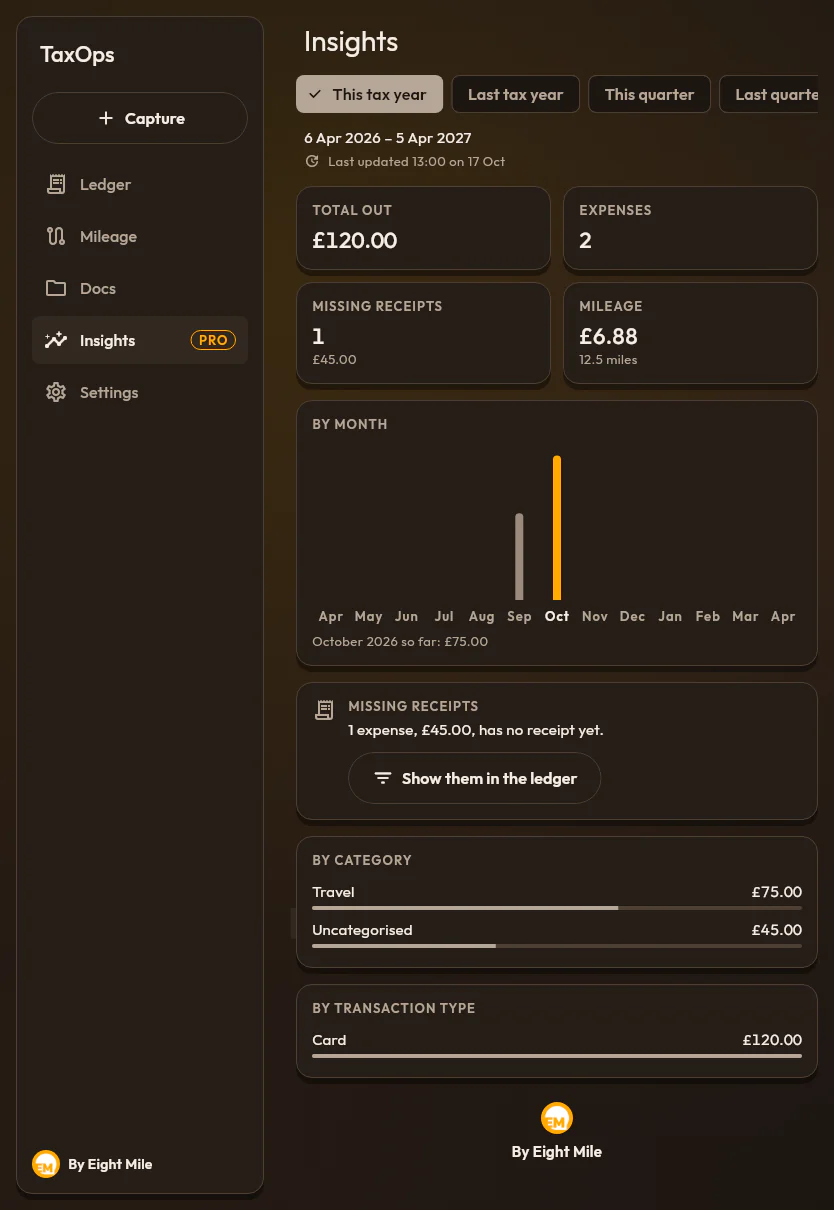
Task: Select the This tax year filter chip
Action: click(x=369, y=94)
